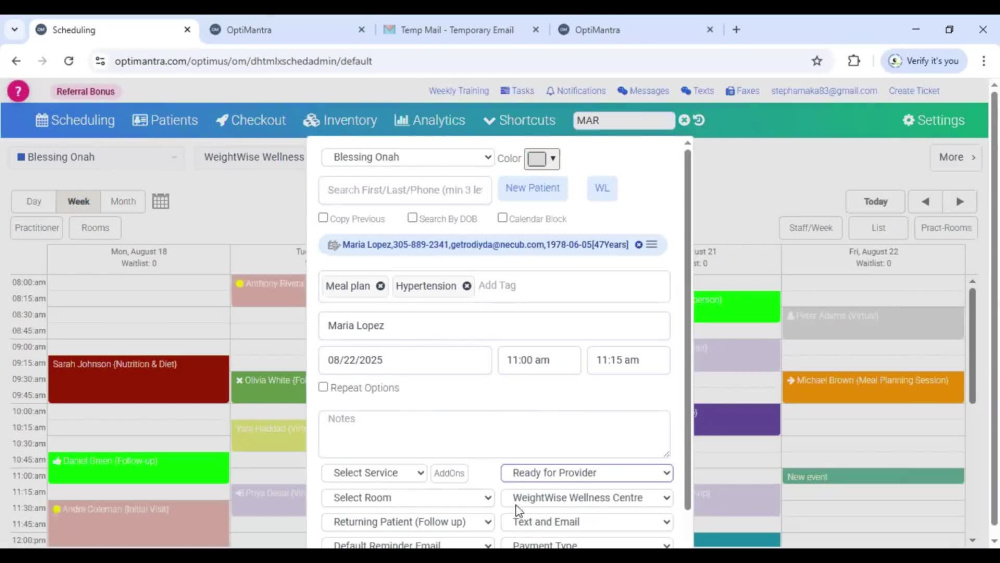Click the patient card icon beside Maria Lopez
1000x563 pixels.
334,245
